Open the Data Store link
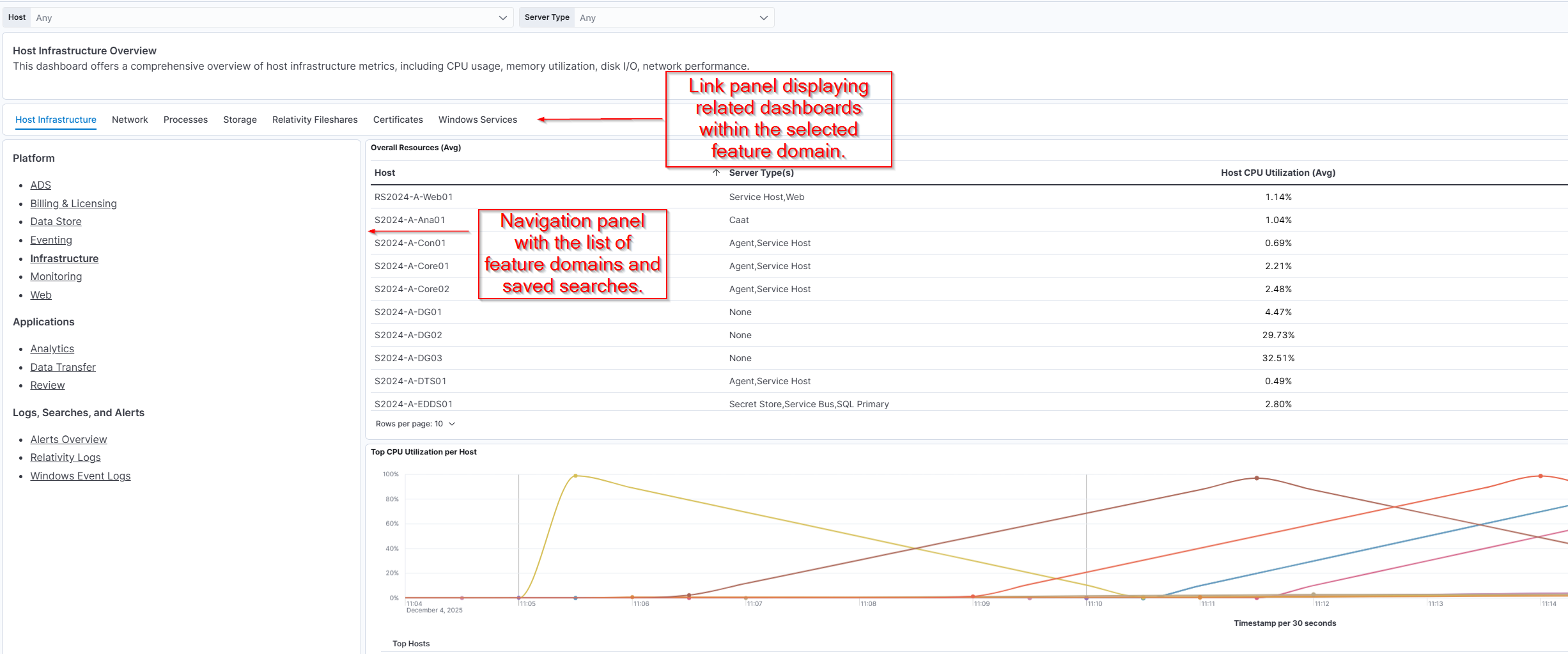 pos(56,221)
